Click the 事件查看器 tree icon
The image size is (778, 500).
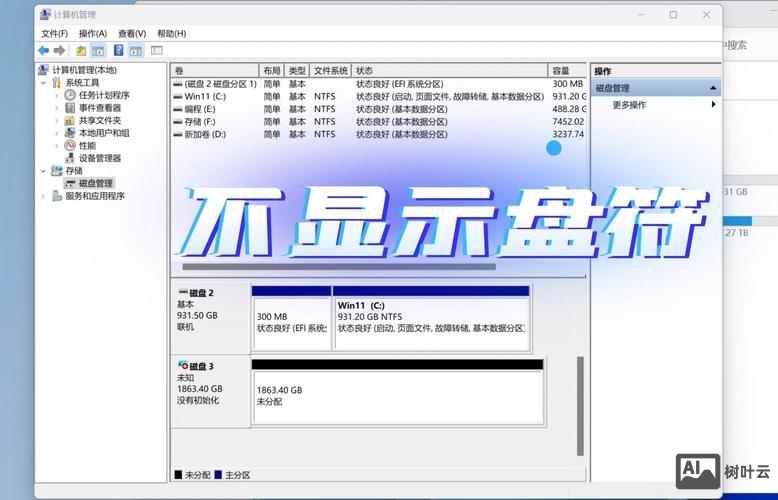(x=70, y=108)
